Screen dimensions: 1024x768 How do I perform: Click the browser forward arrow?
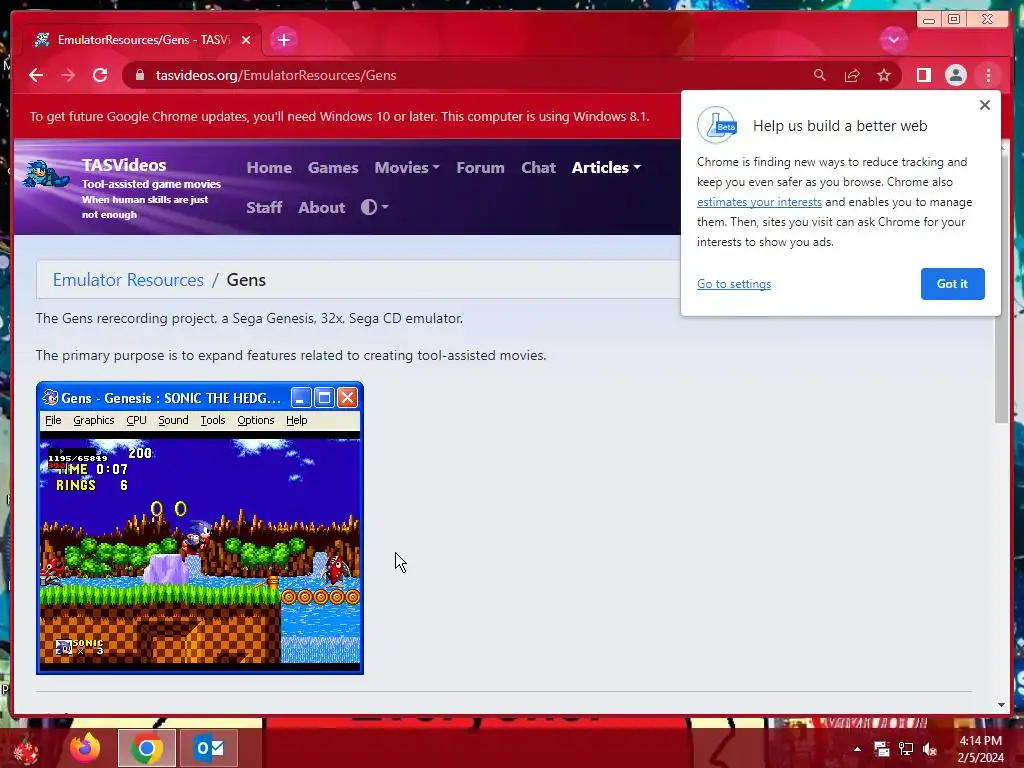coord(68,76)
